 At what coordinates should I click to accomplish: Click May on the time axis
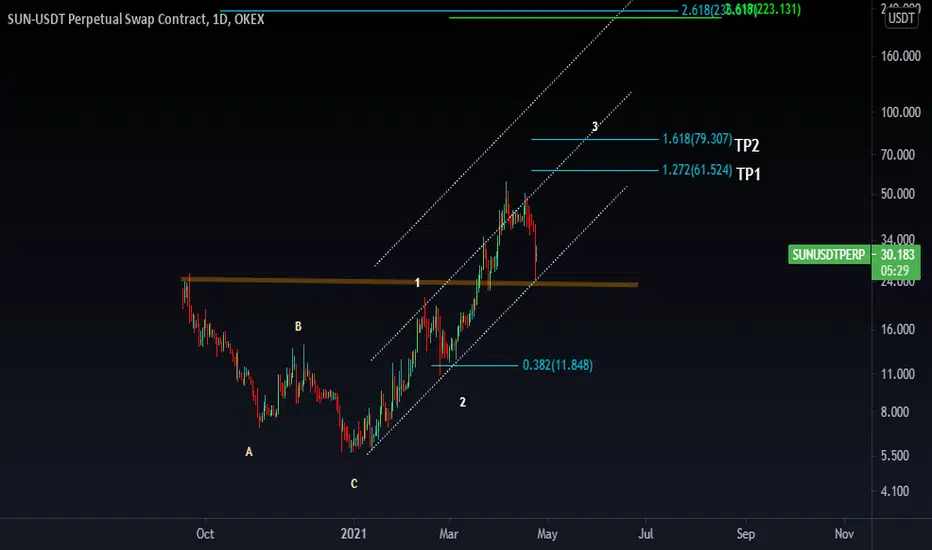pyautogui.click(x=547, y=534)
